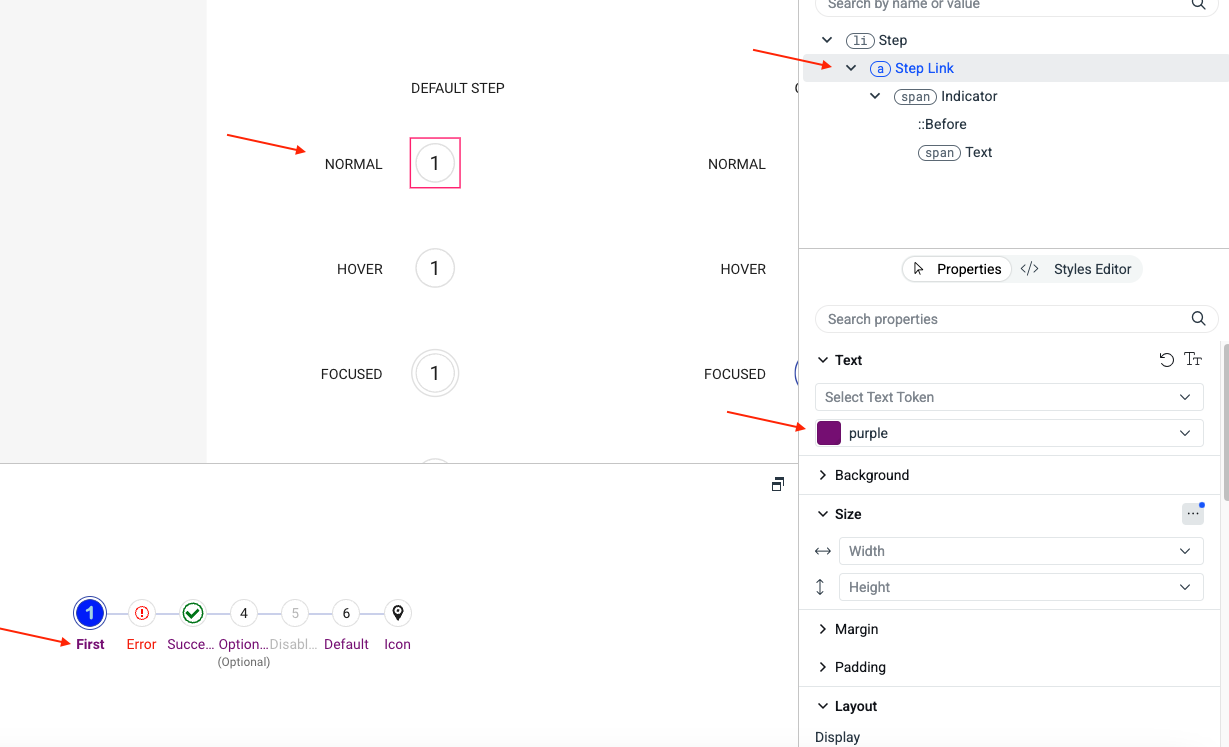Click the Search properties input field
The height and width of the screenshot is (747, 1229).
coord(1000,319)
